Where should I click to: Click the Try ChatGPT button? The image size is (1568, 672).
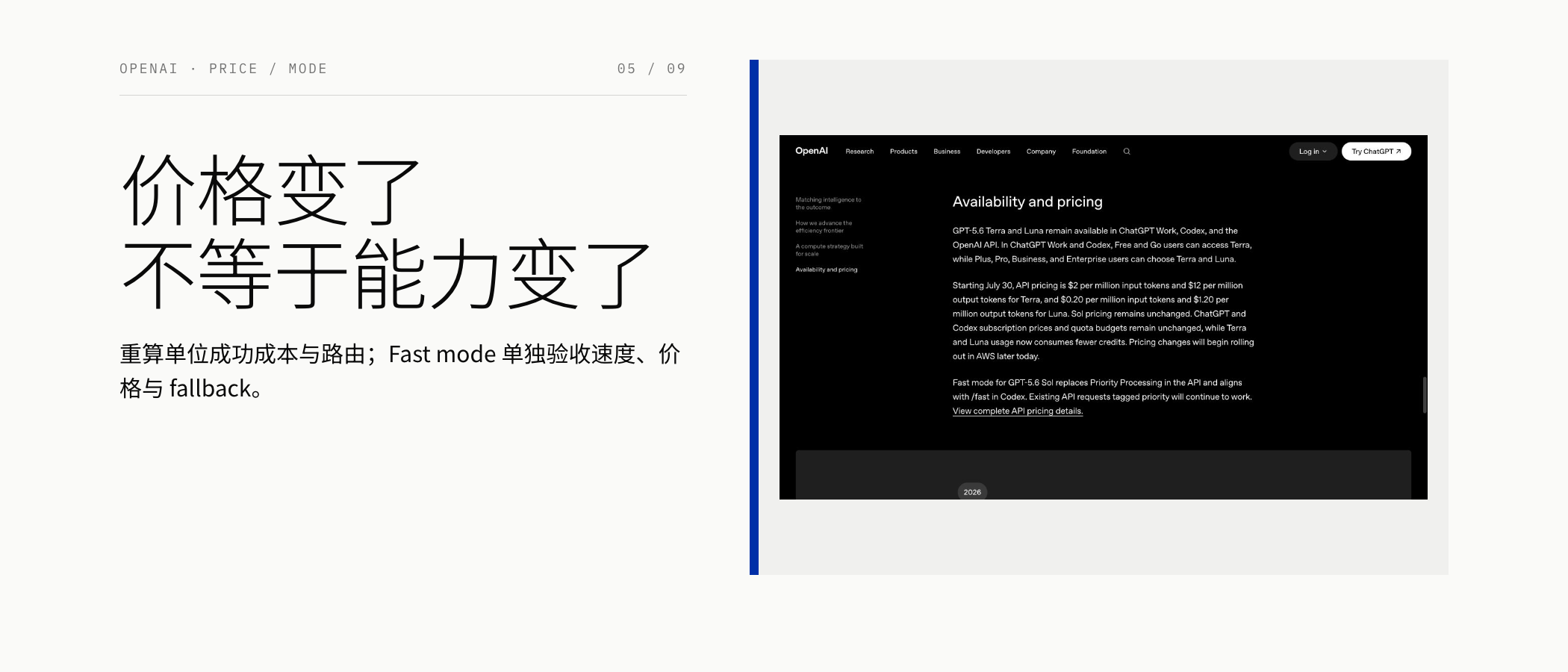tap(1376, 152)
